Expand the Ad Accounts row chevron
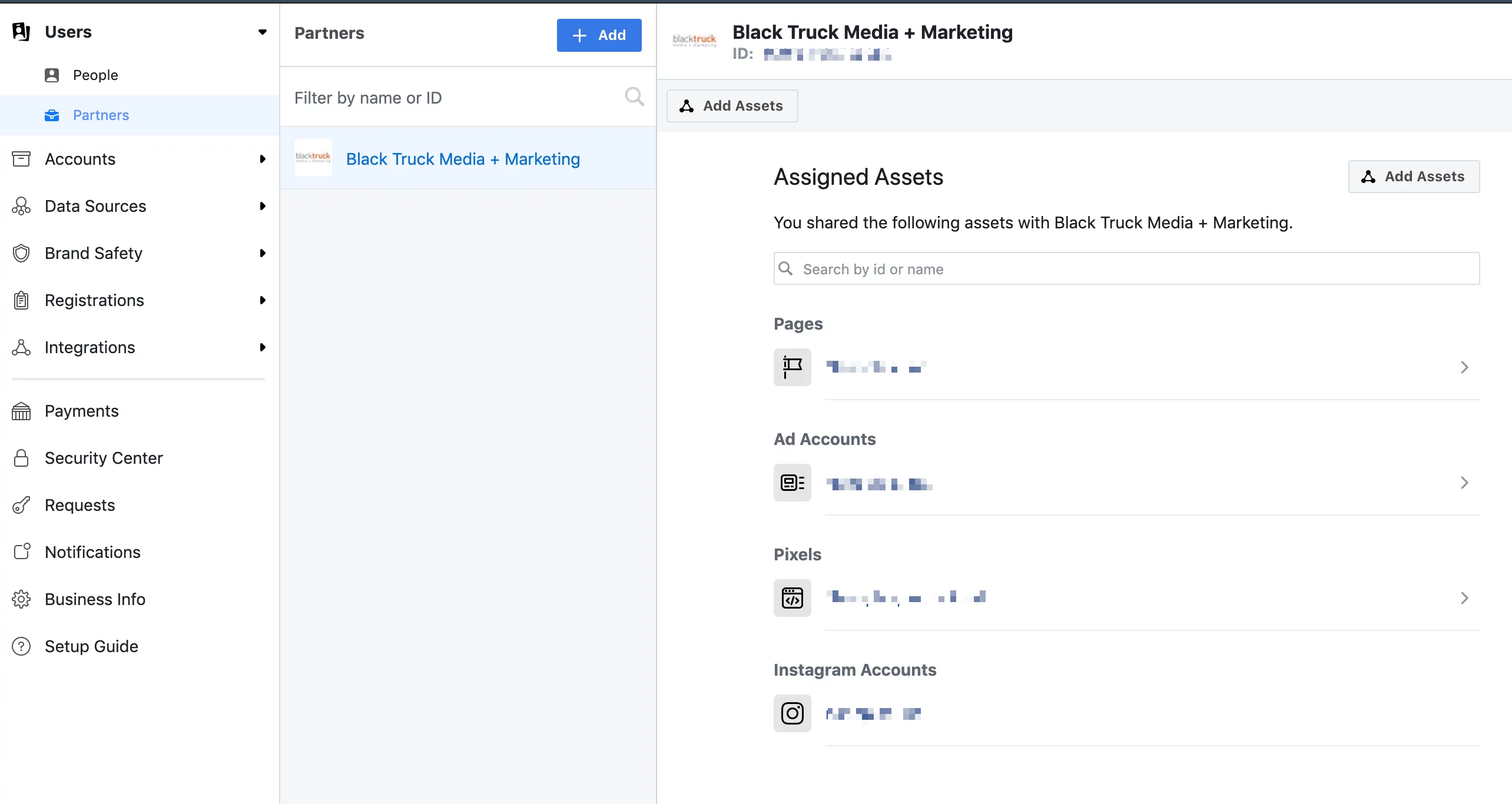This screenshot has height=804, width=1512. click(1464, 483)
